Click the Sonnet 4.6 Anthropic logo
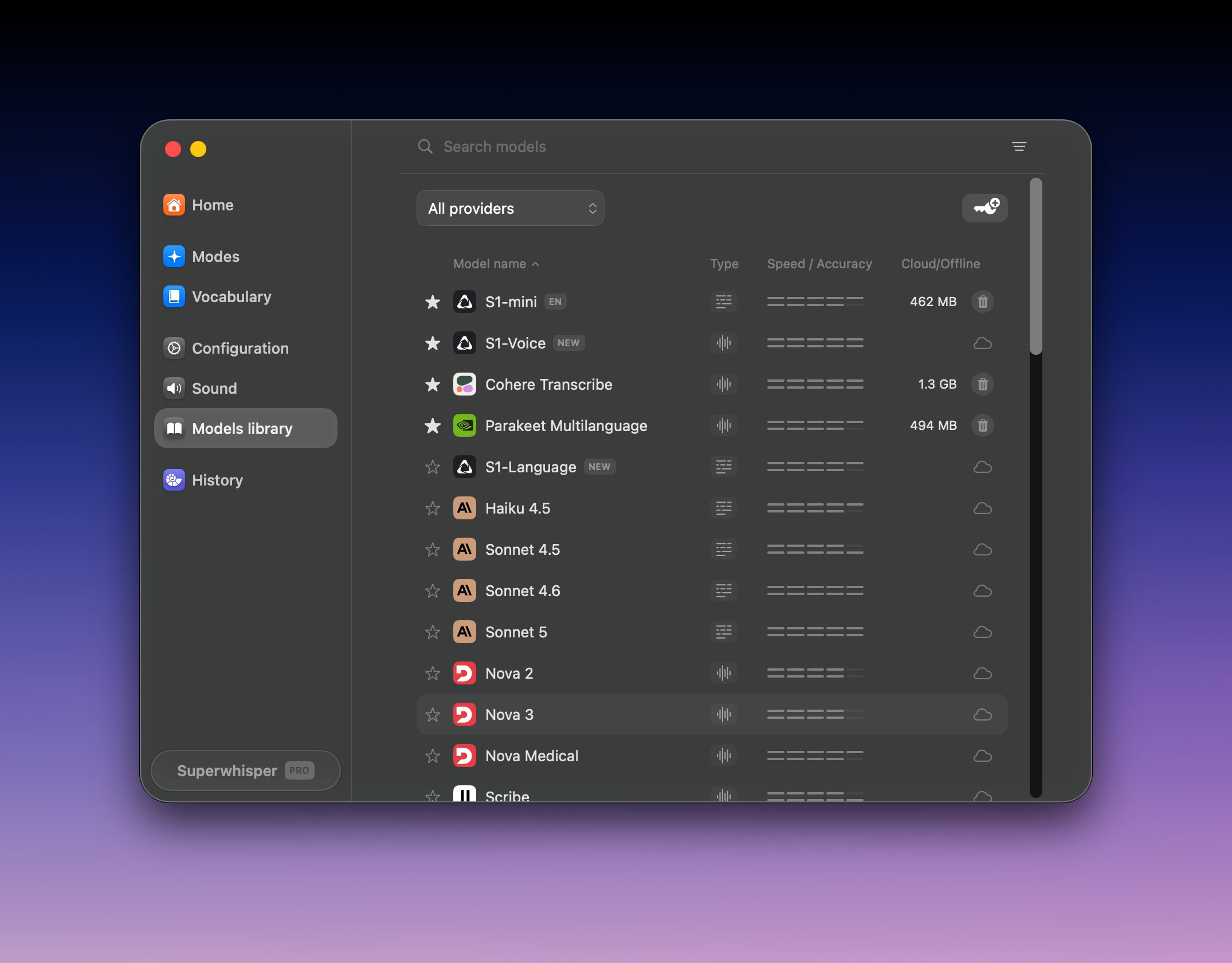This screenshot has width=1232, height=963. 464,590
